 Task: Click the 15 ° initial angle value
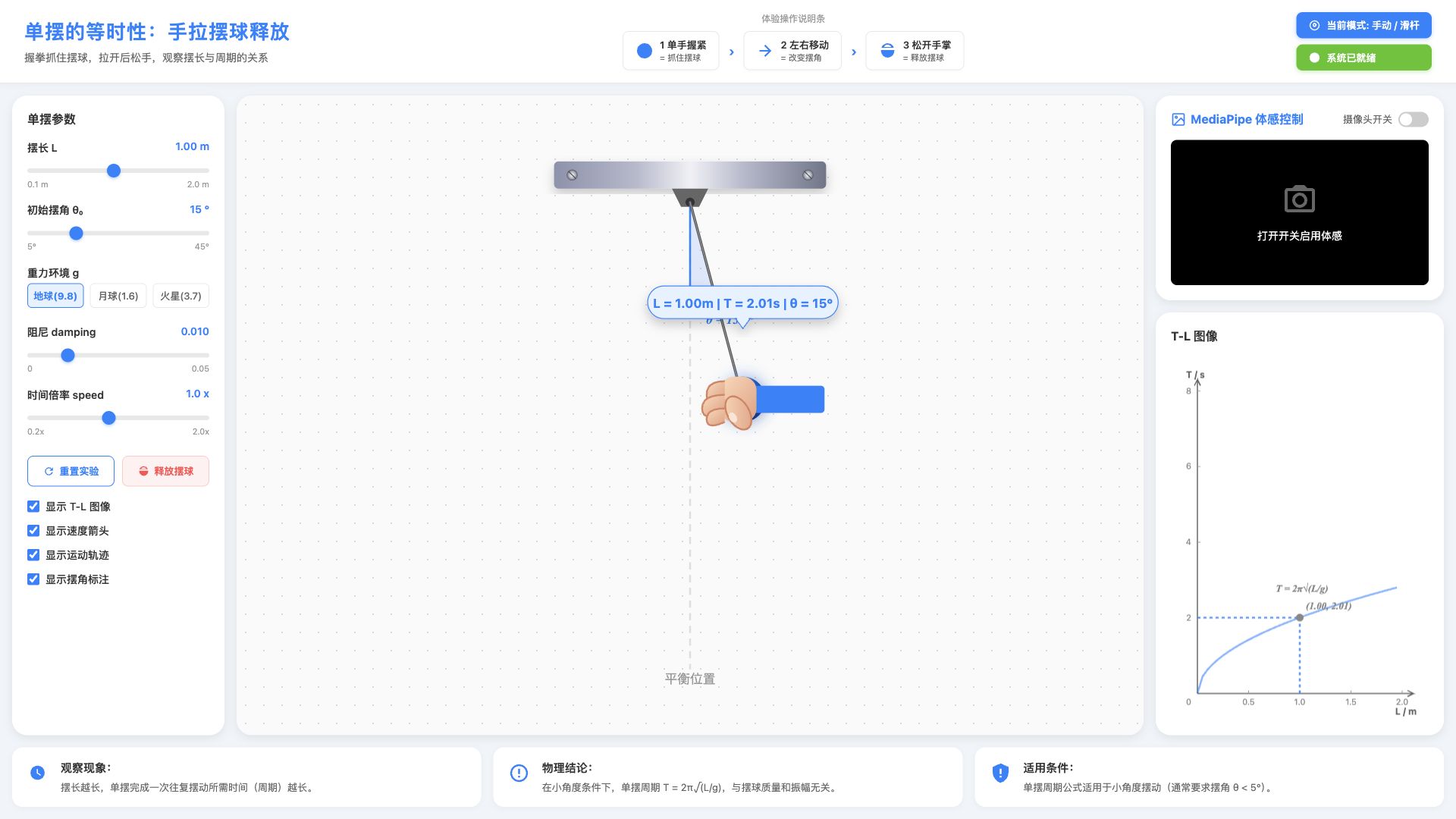coord(199,209)
